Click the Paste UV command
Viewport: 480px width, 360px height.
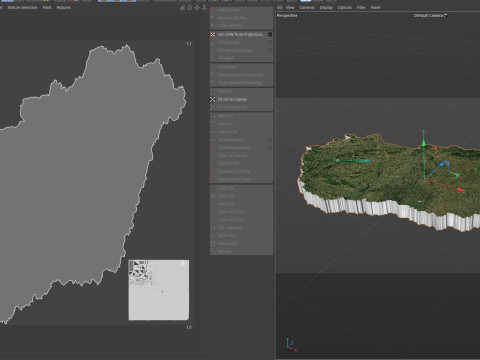241,196
